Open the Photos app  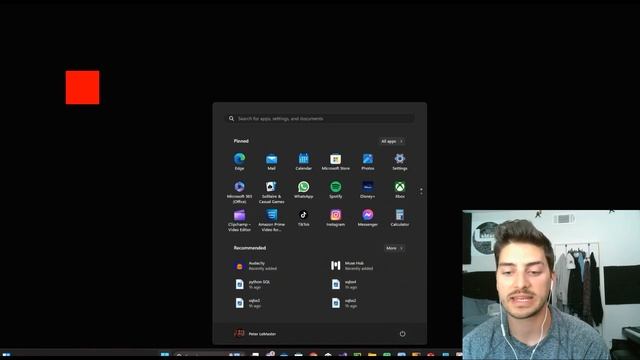pos(367,162)
